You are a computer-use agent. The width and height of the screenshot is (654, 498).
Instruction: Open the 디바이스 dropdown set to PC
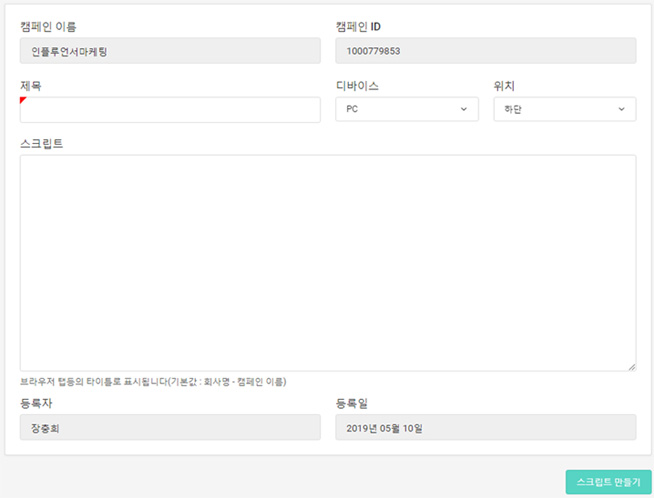[x=407, y=109]
